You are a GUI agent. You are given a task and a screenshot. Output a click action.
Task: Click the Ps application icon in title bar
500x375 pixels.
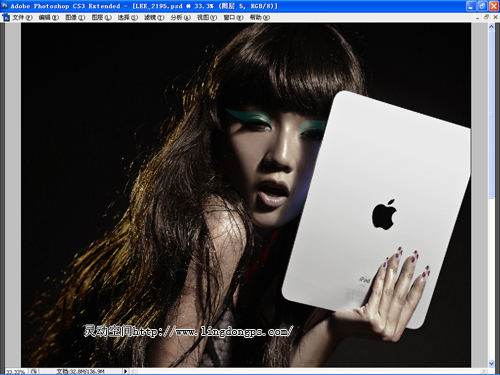point(4,6)
